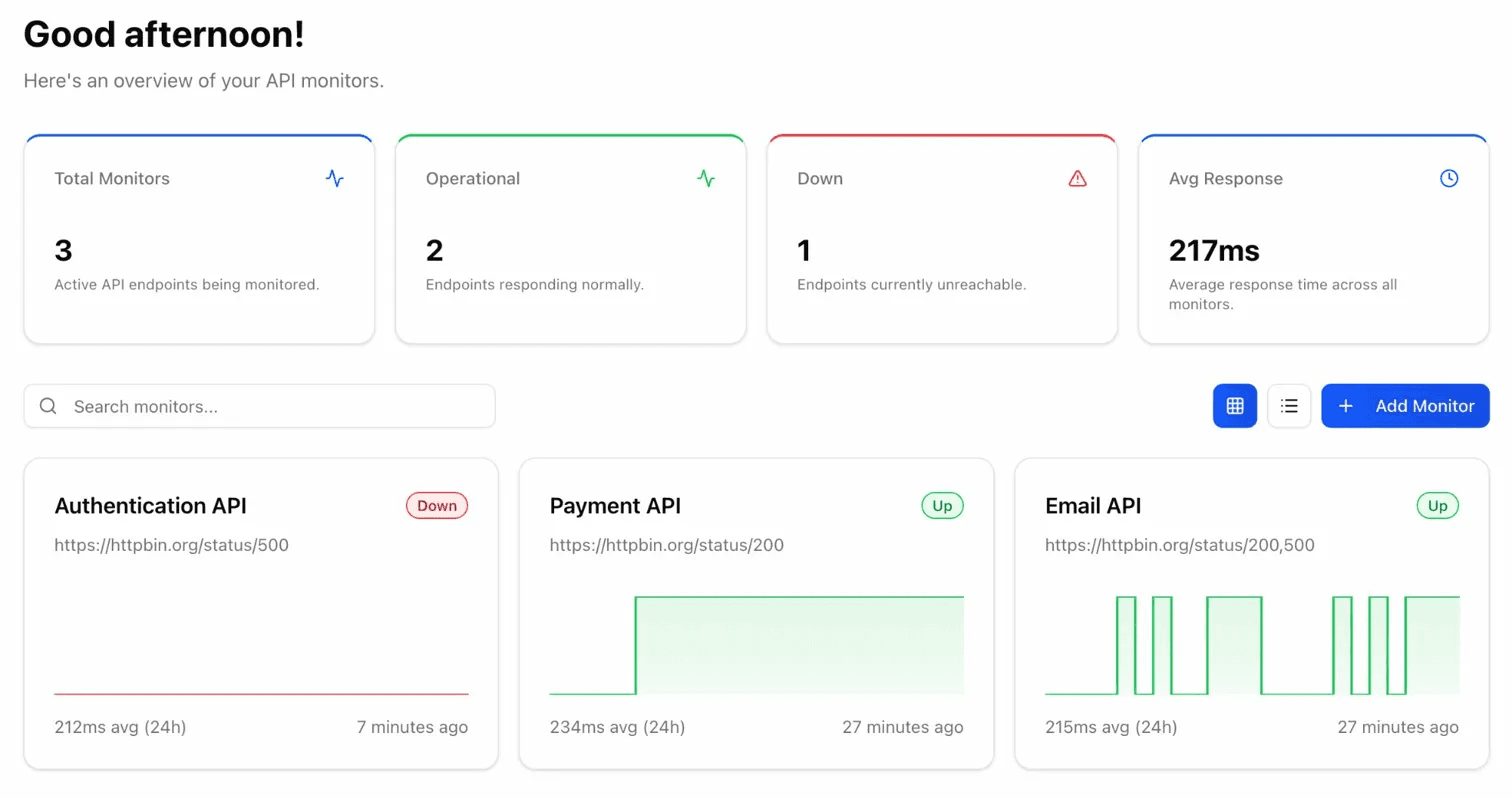The image size is (1512, 798).
Task: Open the Email API monitor card
Action: 1251,612
